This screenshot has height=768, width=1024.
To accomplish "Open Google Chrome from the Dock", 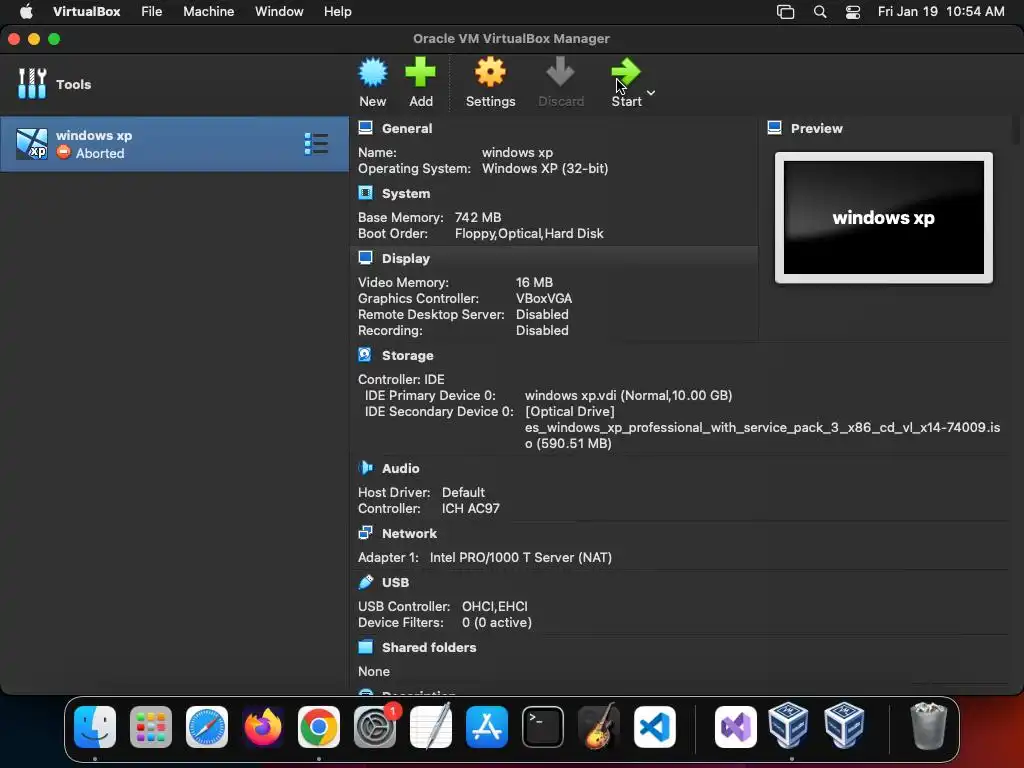I will (x=319, y=726).
